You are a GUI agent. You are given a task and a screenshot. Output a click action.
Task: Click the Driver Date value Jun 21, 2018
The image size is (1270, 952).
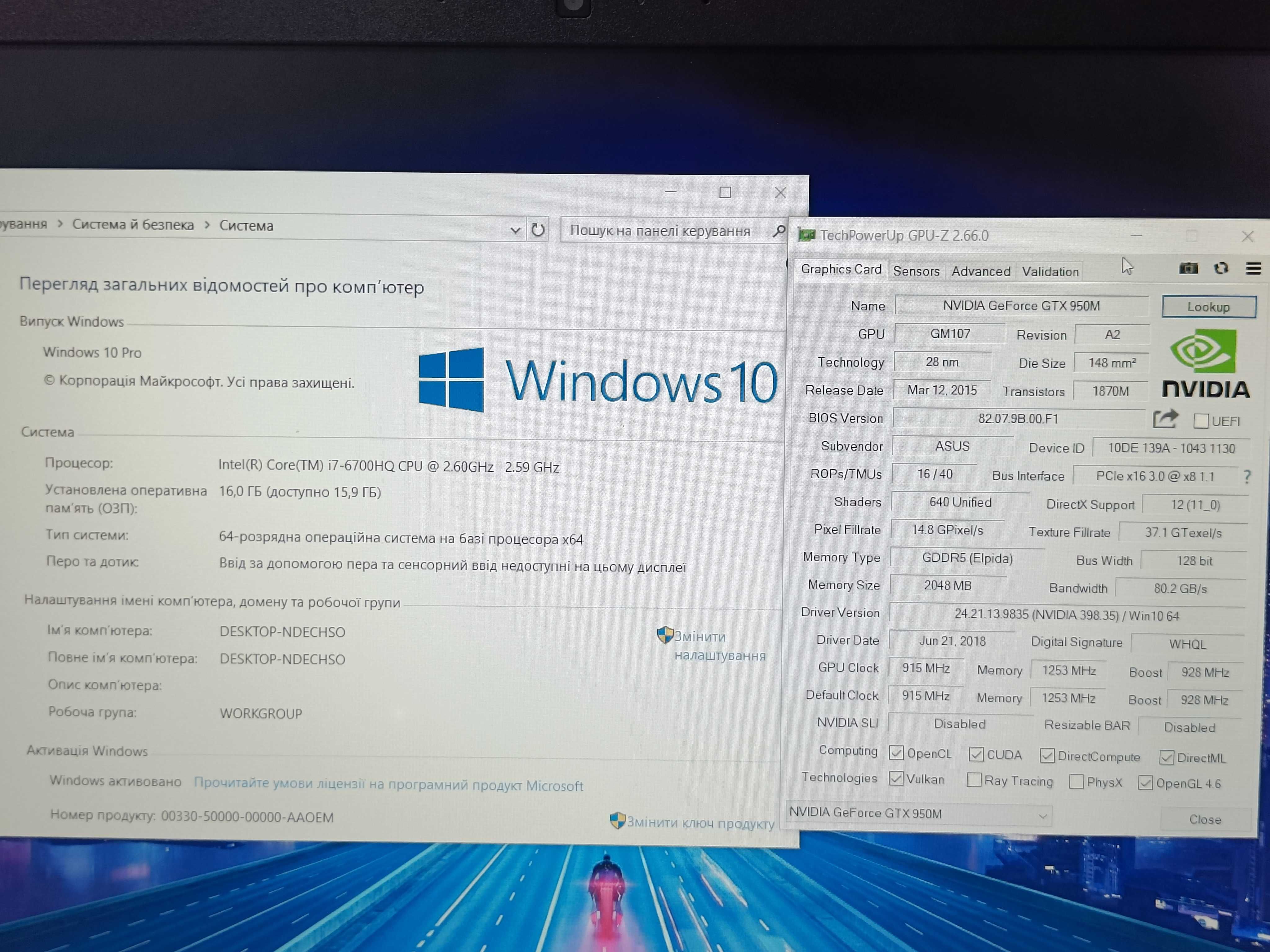(952, 641)
